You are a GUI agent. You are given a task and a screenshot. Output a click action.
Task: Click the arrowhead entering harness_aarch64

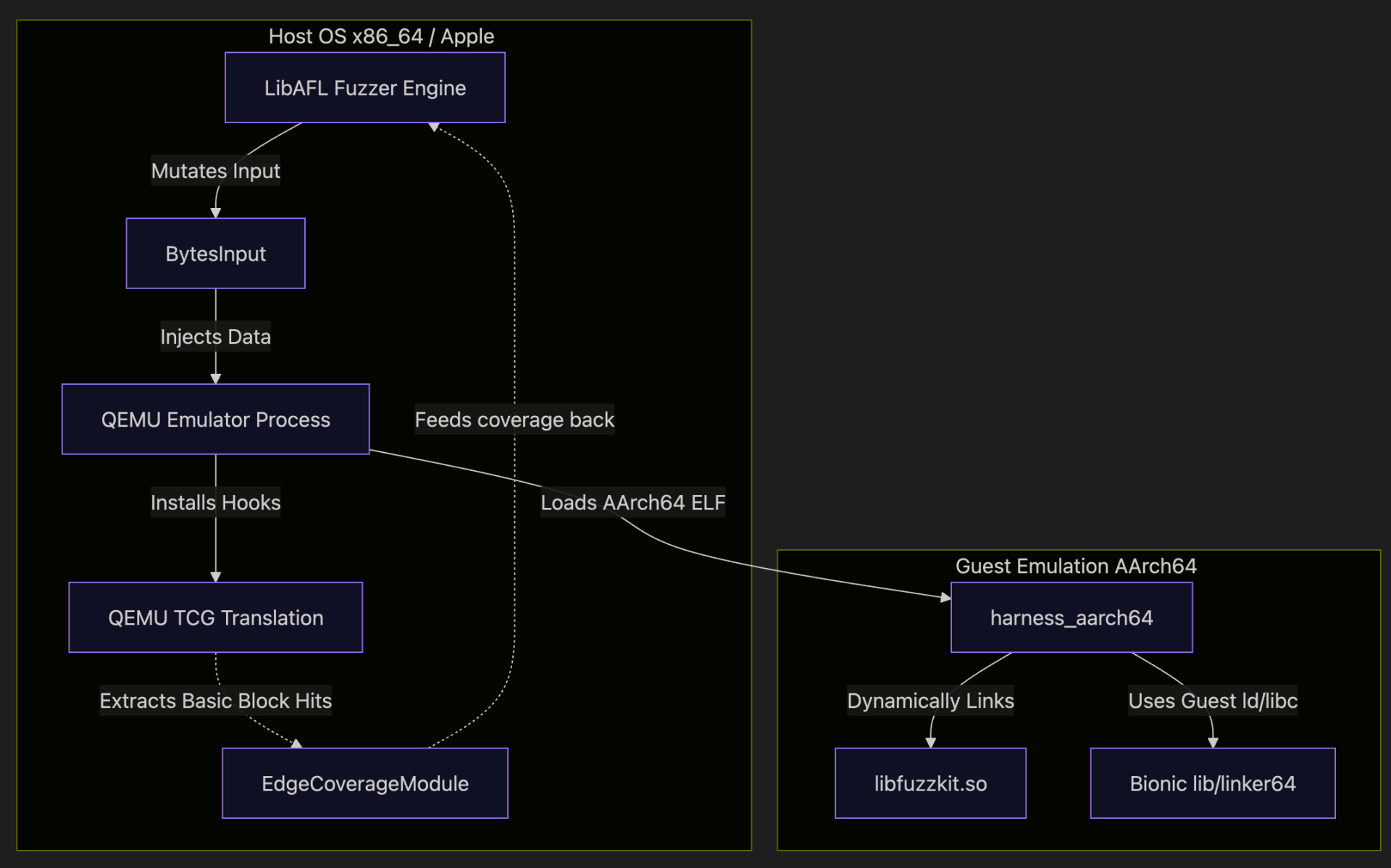click(945, 598)
